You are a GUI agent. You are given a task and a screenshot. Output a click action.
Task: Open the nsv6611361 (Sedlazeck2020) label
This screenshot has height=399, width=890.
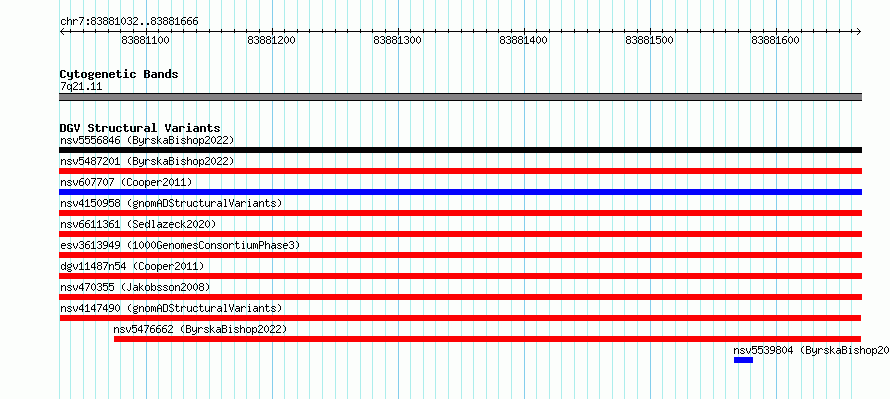tap(138, 224)
